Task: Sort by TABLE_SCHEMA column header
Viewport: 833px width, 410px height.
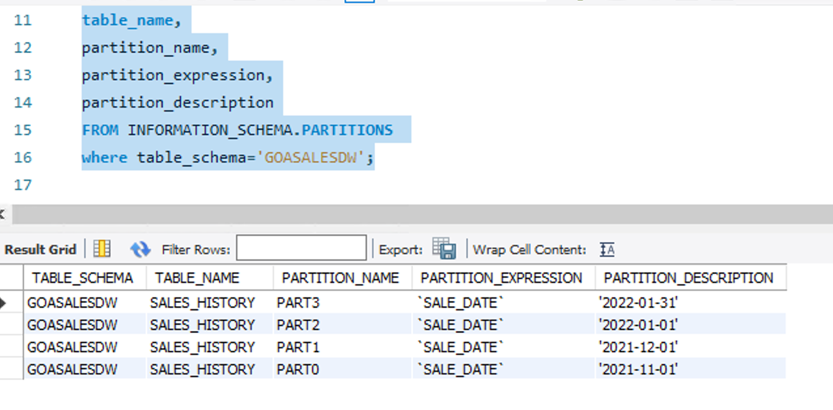Action: click(x=83, y=278)
